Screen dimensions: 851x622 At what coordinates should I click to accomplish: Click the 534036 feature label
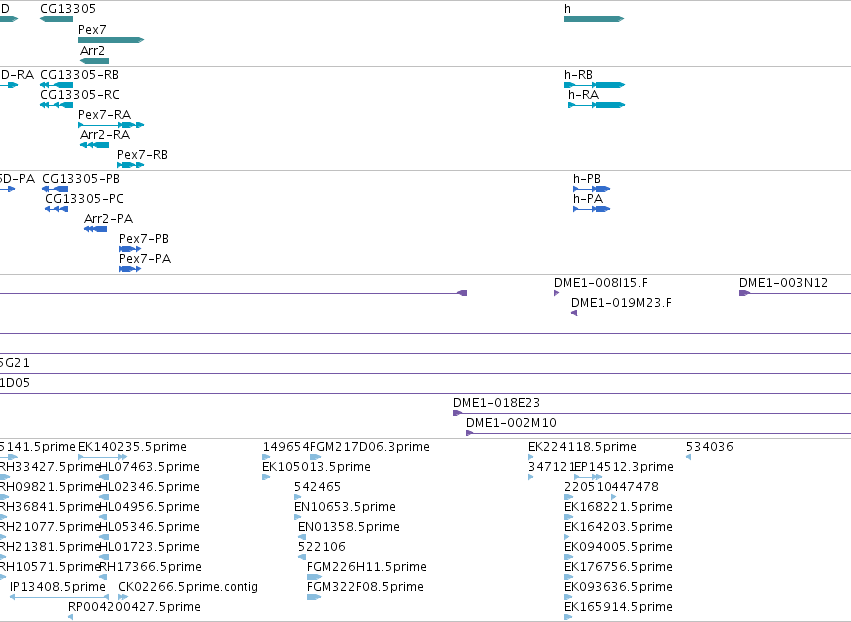tap(710, 447)
